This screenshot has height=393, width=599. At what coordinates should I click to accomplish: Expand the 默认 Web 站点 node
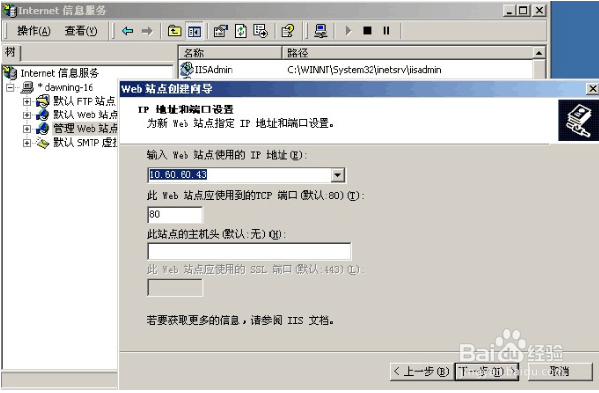(26, 115)
